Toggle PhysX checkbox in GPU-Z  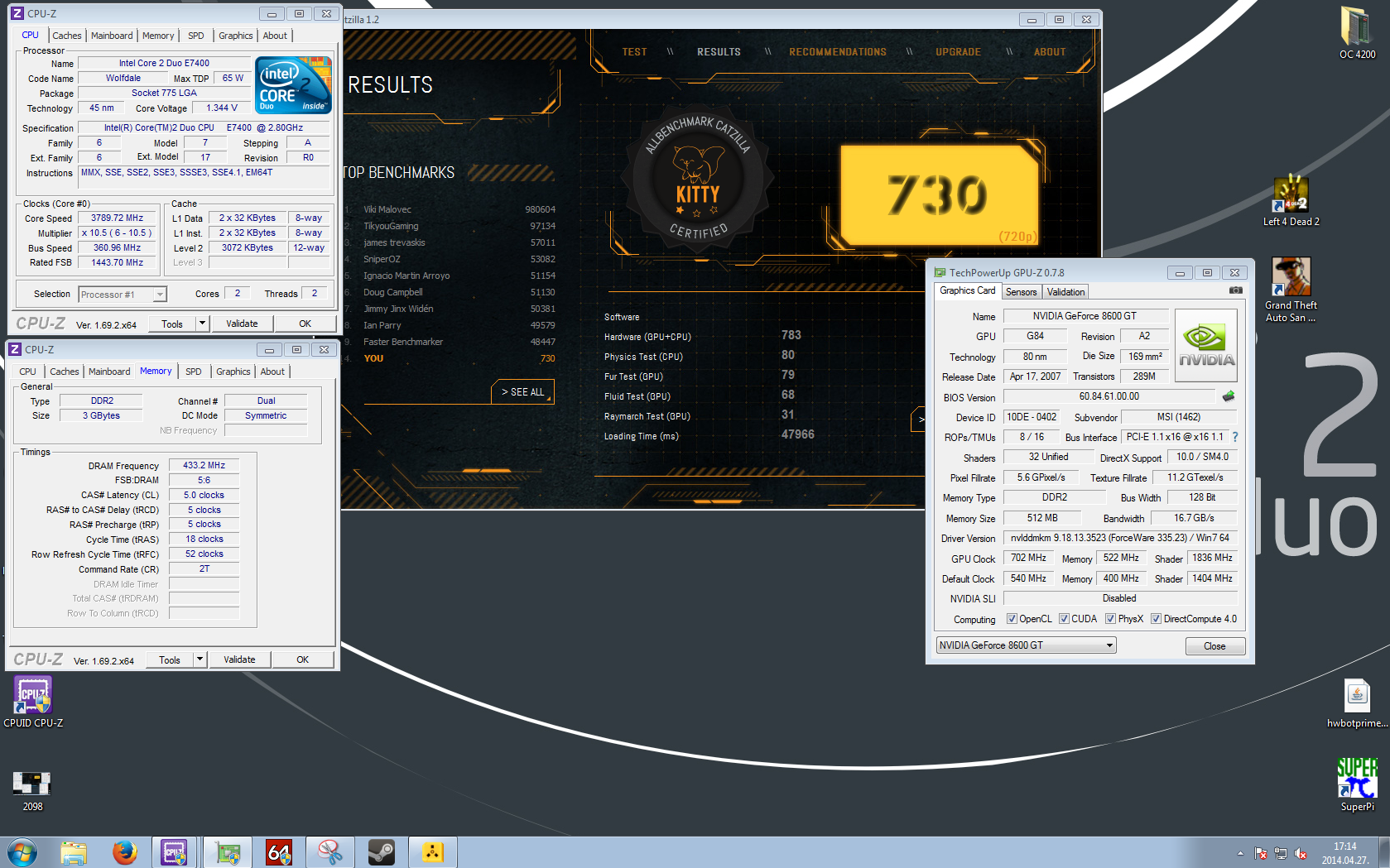(1110, 619)
